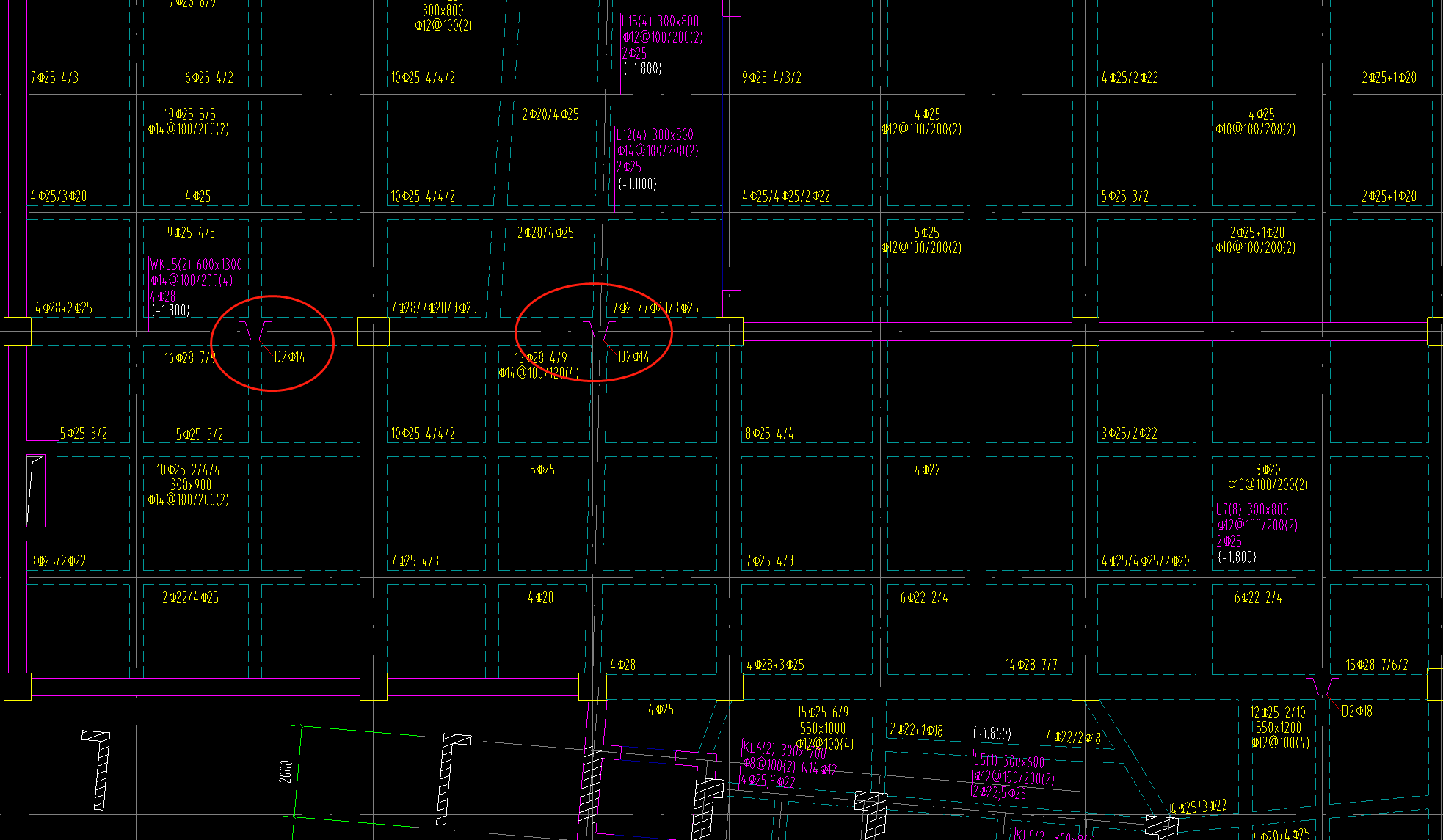The width and height of the screenshot is (1443, 840).
Task: Click the "2000" dimension text
Action: tap(286, 772)
